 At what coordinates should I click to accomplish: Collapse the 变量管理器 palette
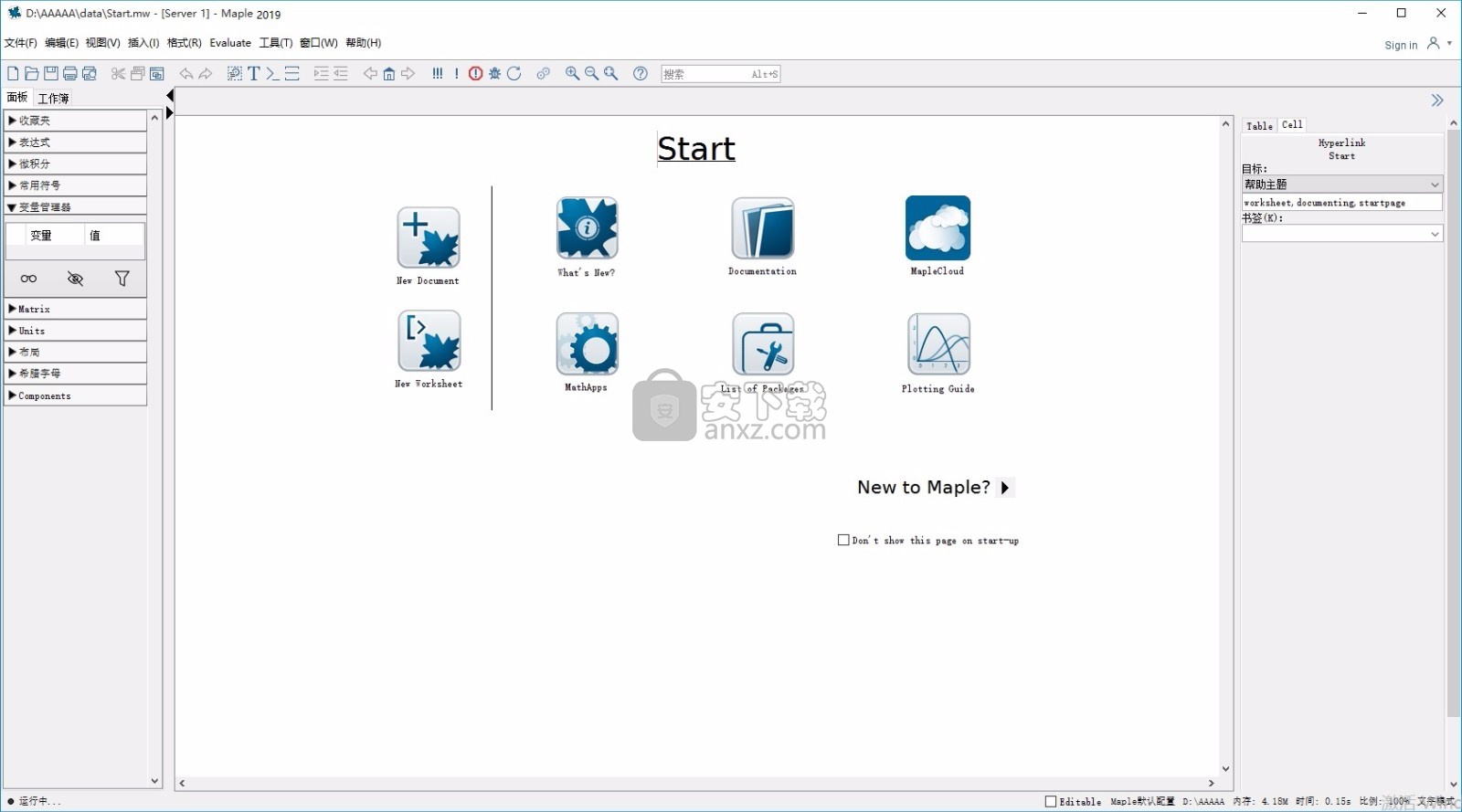76,207
